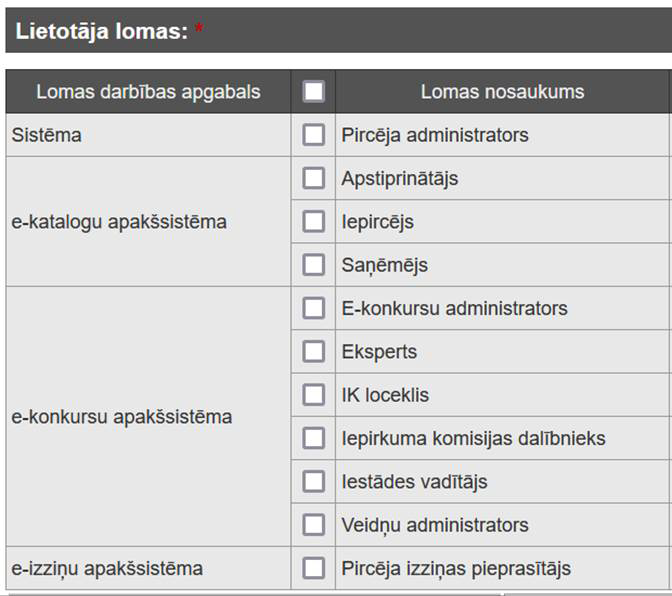Click the Veidņu administrators role label

[434, 525]
